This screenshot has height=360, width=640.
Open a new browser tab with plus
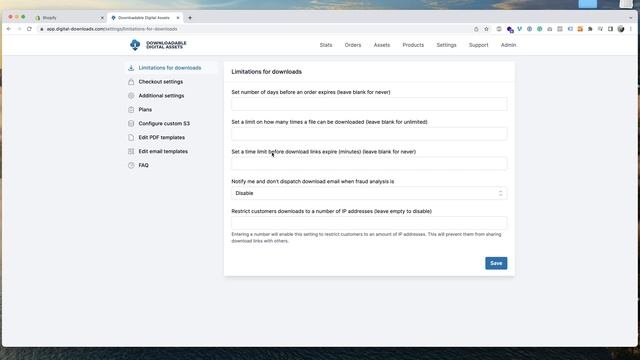pyautogui.click(x=190, y=18)
